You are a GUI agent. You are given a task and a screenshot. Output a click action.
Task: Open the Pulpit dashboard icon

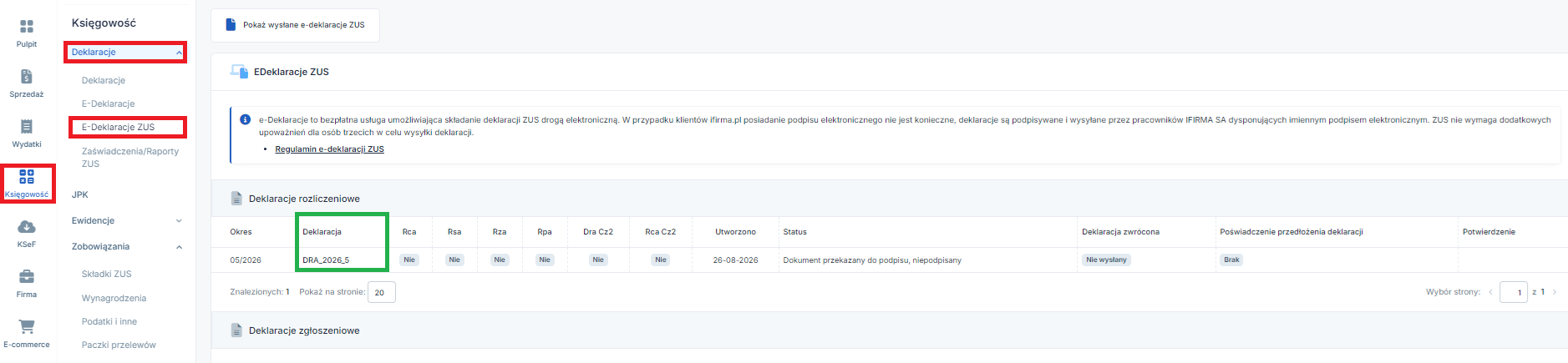(x=27, y=27)
